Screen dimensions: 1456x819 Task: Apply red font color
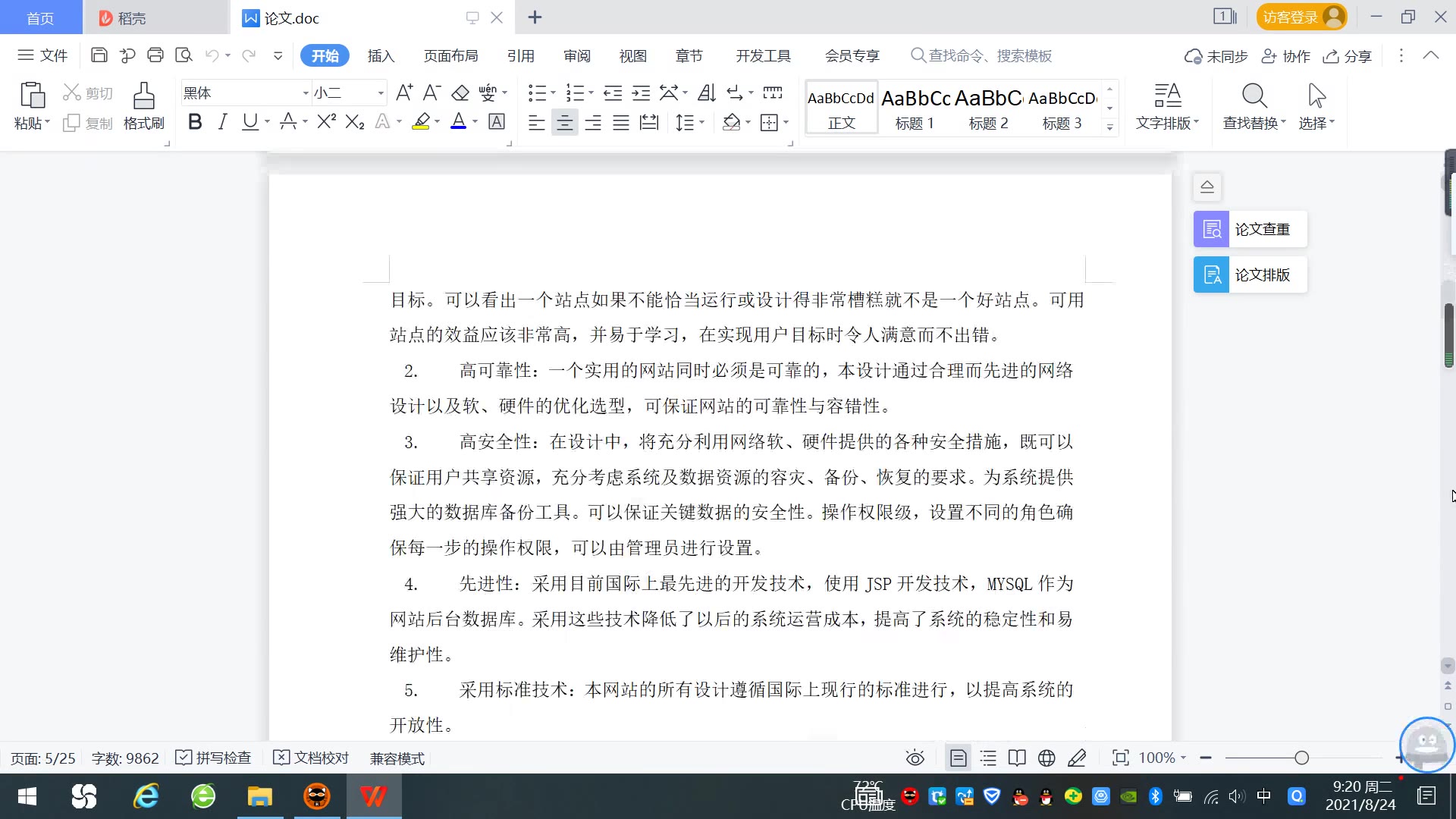459,121
